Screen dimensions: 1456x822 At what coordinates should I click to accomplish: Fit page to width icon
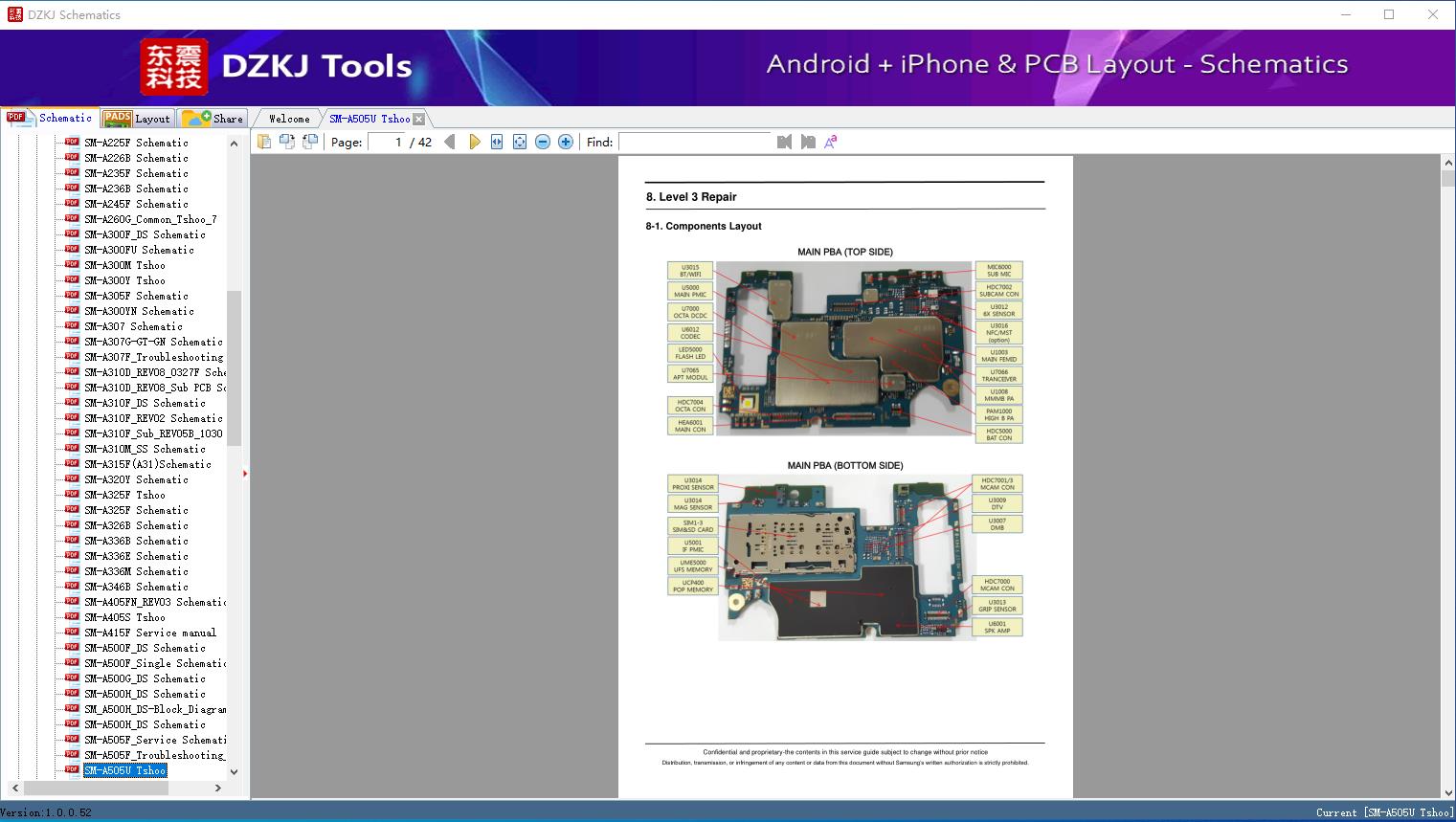497,142
